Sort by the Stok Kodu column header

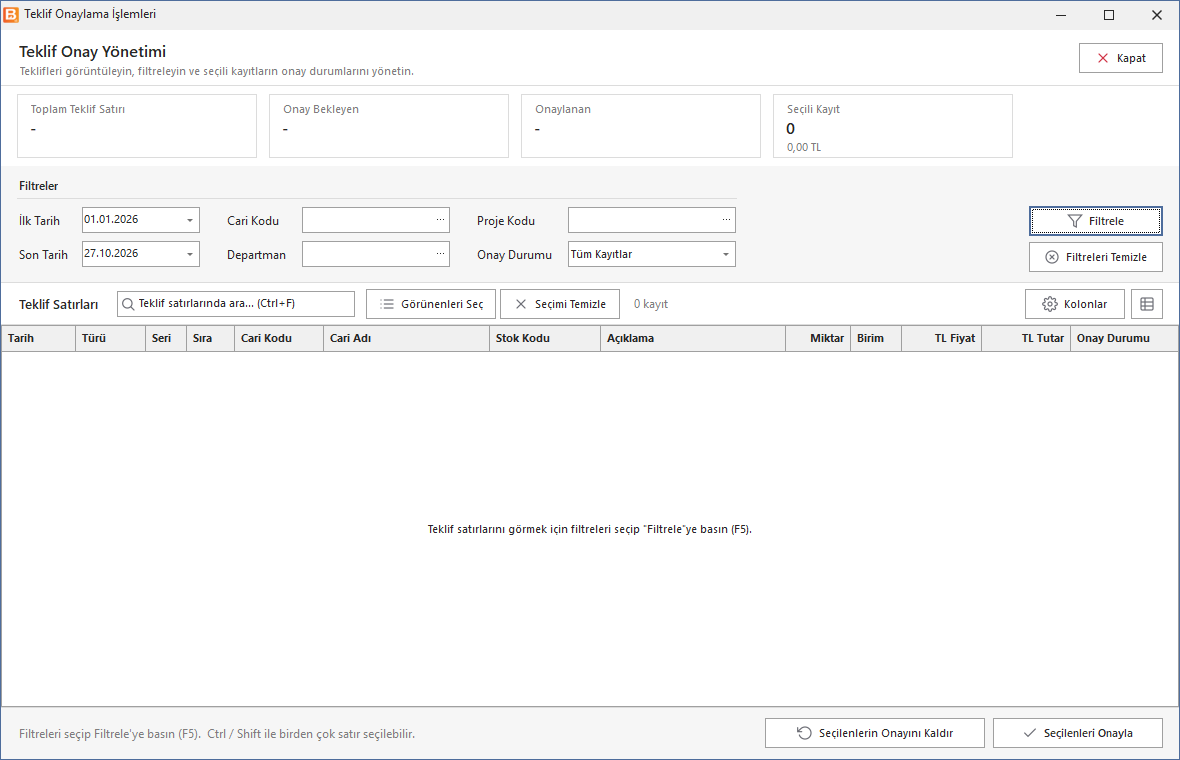545,339
